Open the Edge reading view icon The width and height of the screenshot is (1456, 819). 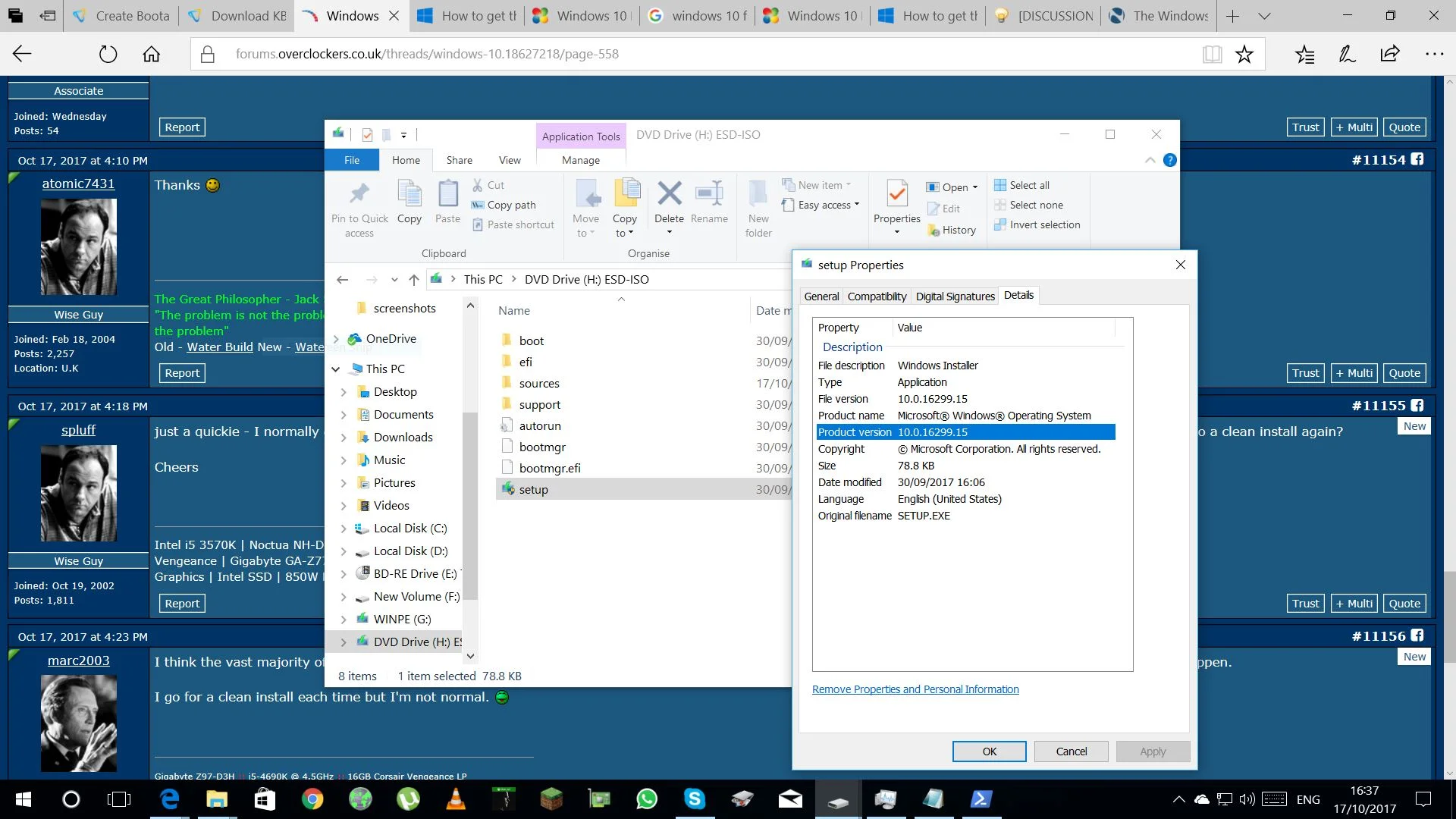pos(1213,54)
